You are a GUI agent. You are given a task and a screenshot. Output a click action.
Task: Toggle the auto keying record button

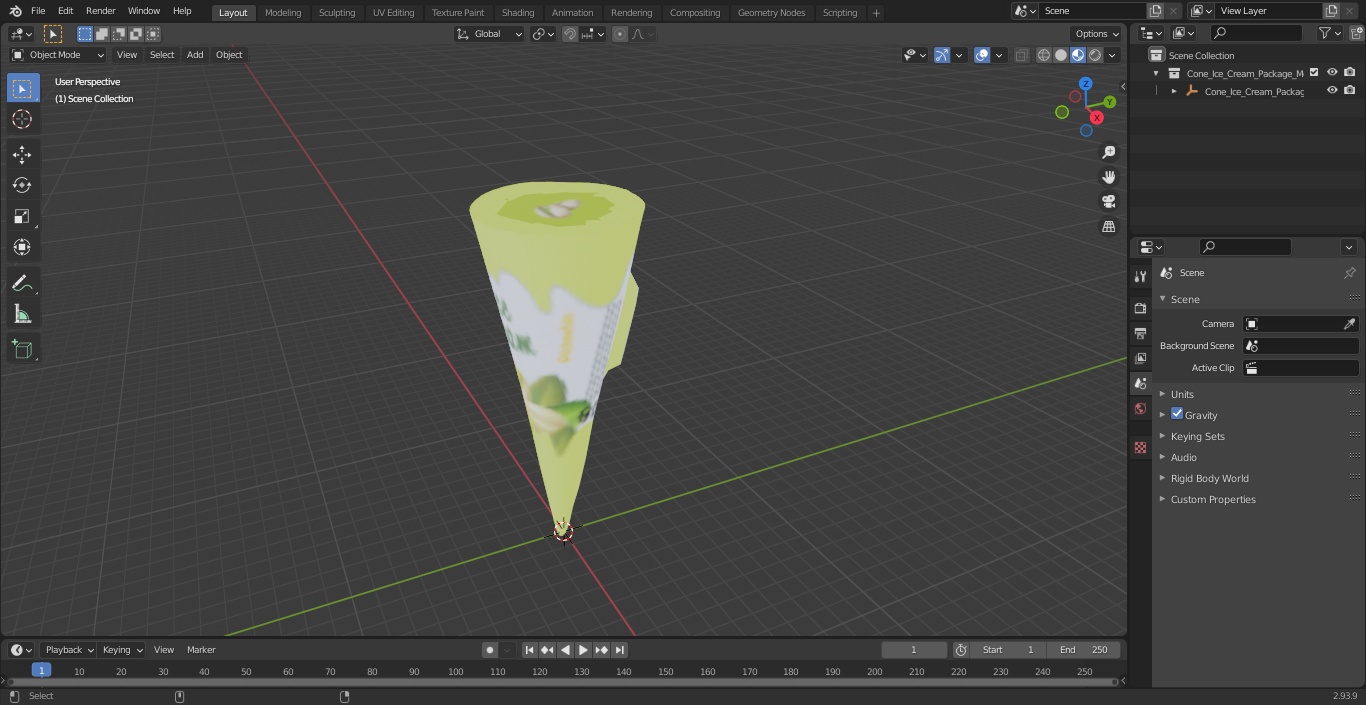(490, 650)
